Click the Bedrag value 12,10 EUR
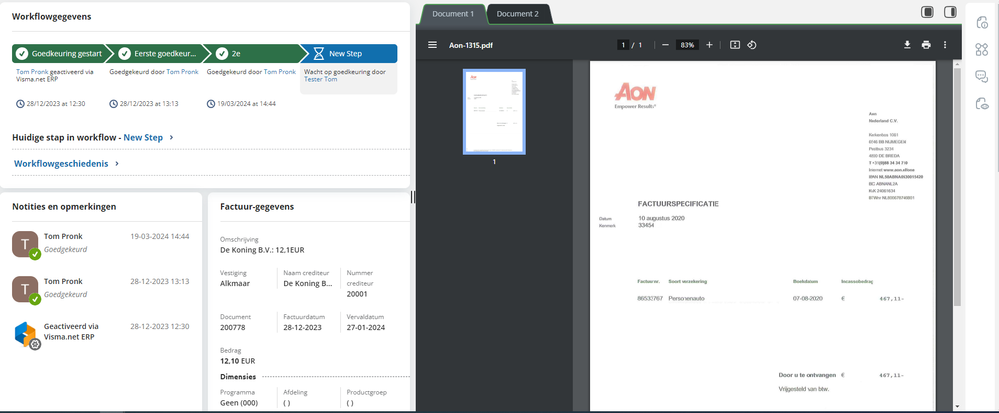The width and height of the screenshot is (999, 413). pos(238,361)
